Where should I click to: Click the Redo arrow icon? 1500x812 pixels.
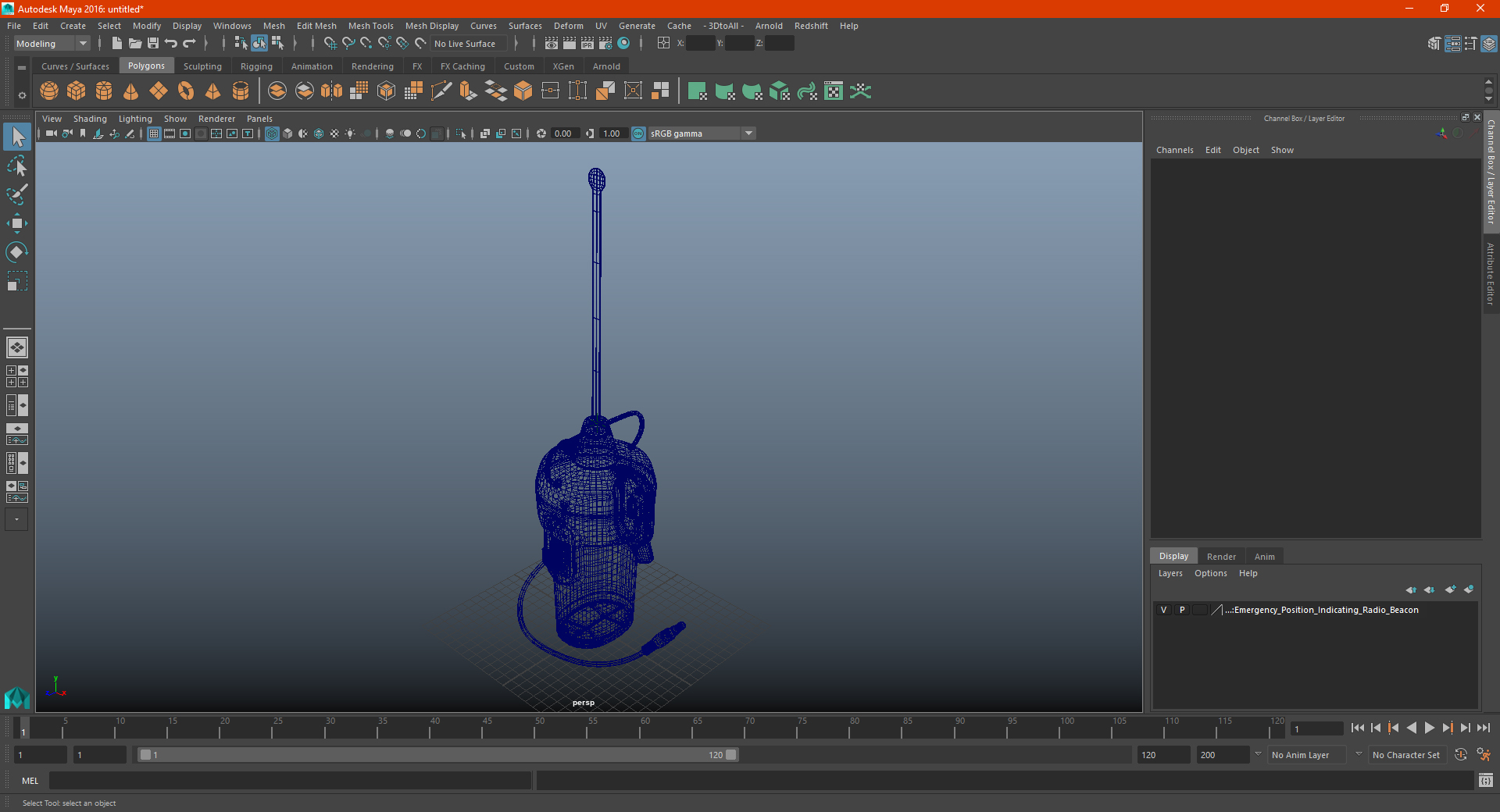click(189, 44)
